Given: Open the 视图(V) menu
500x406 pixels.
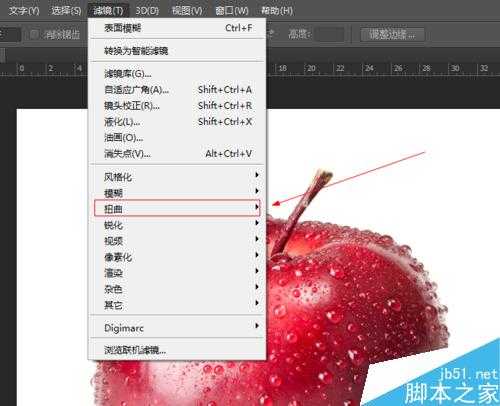Looking at the screenshot, I should coord(187,11).
